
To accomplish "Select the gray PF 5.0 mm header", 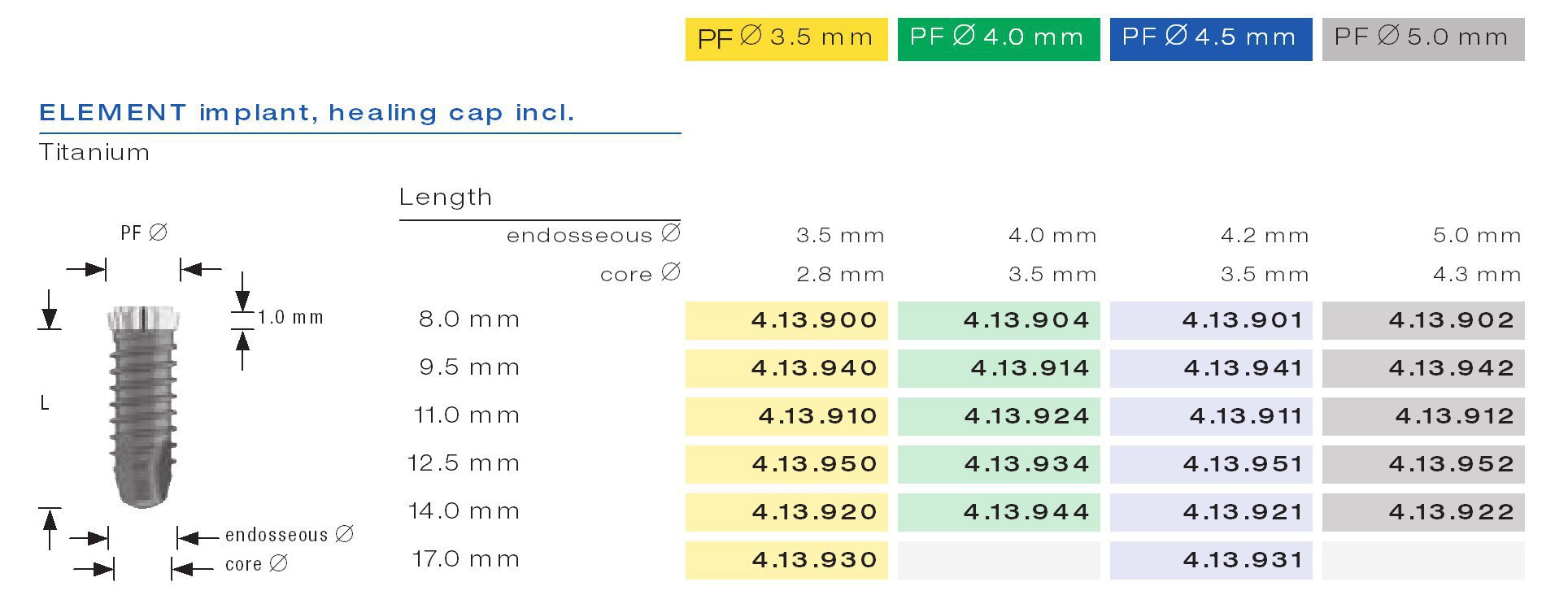I will coord(1422,38).
